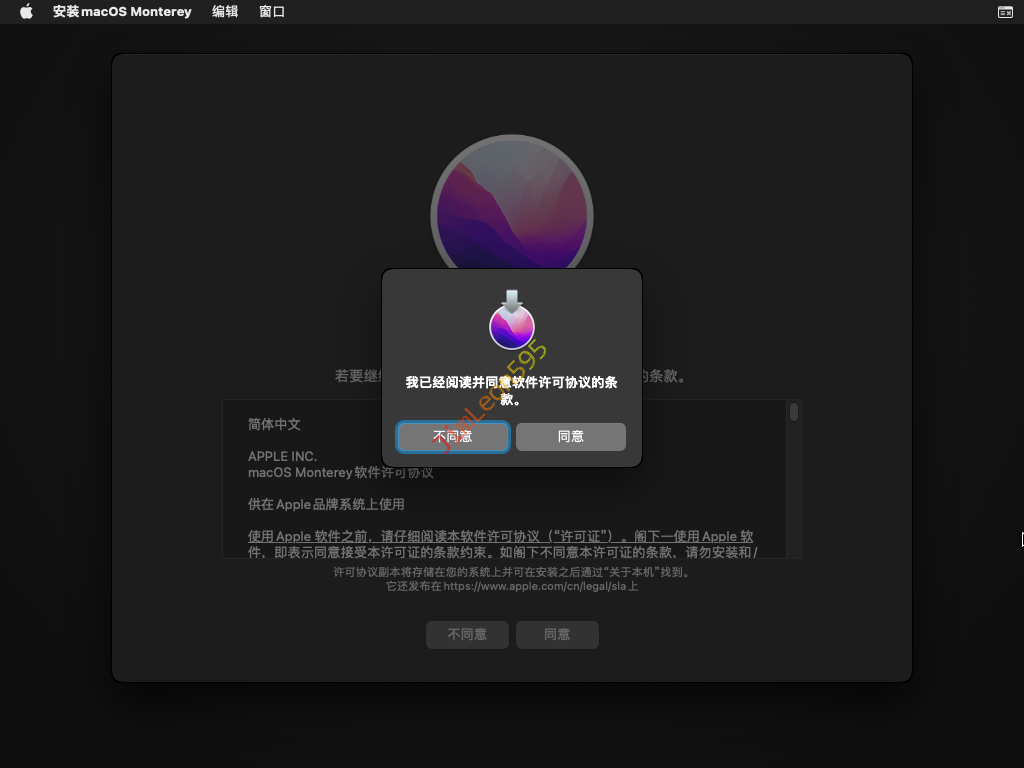Viewport: 1024px width, 768px height.
Task: Click the input source icon in menu bar
Action: tap(1005, 12)
